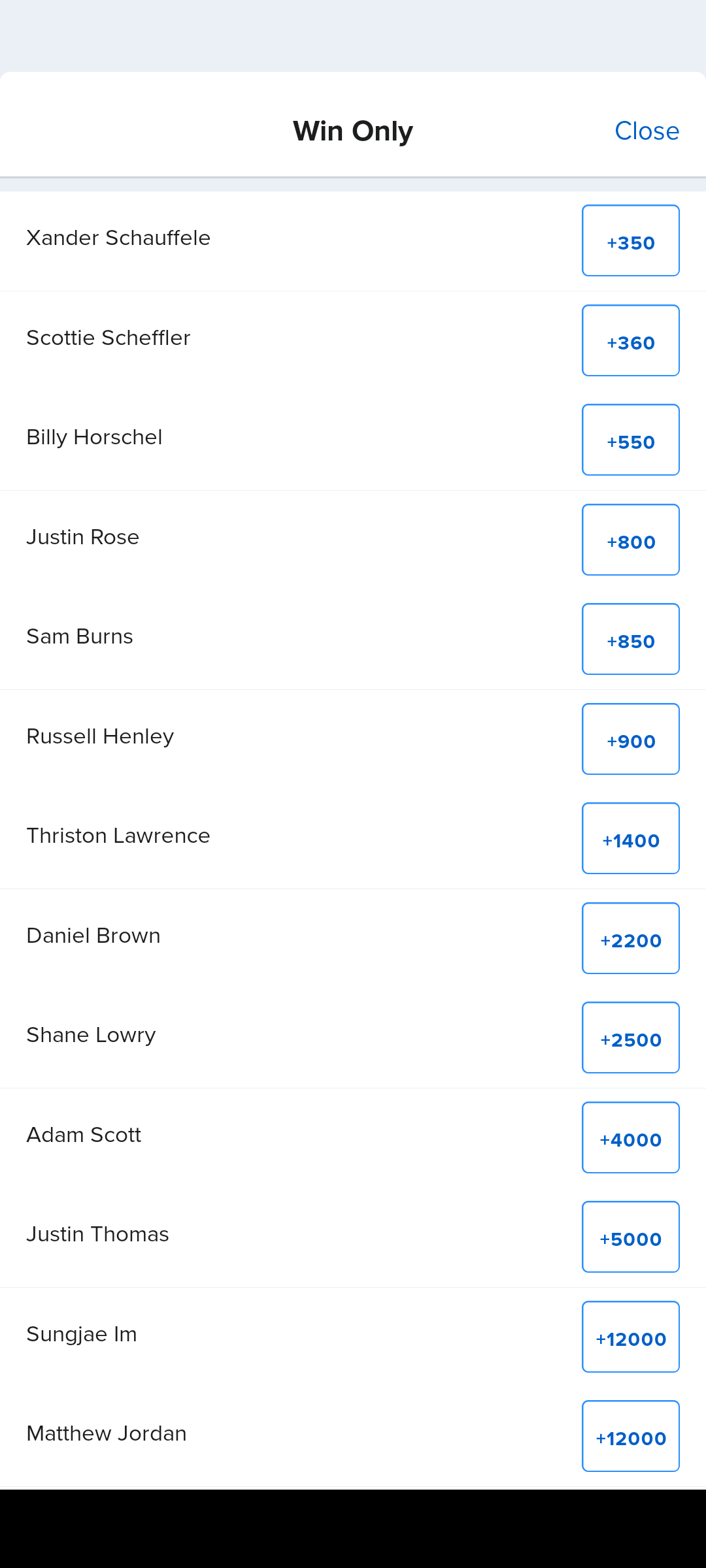The image size is (706, 1568).
Task: Tap Billy Horschel +550 odds button
Action: [630, 440]
